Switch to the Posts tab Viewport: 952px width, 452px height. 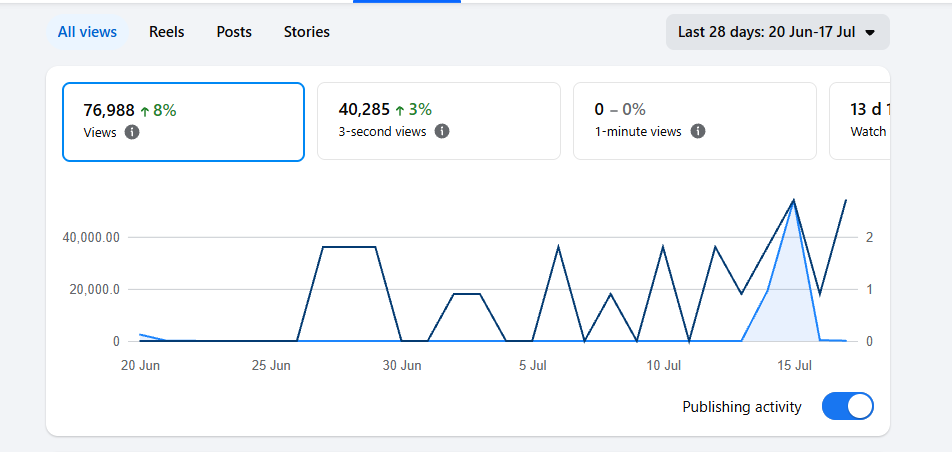pos(234,32)
